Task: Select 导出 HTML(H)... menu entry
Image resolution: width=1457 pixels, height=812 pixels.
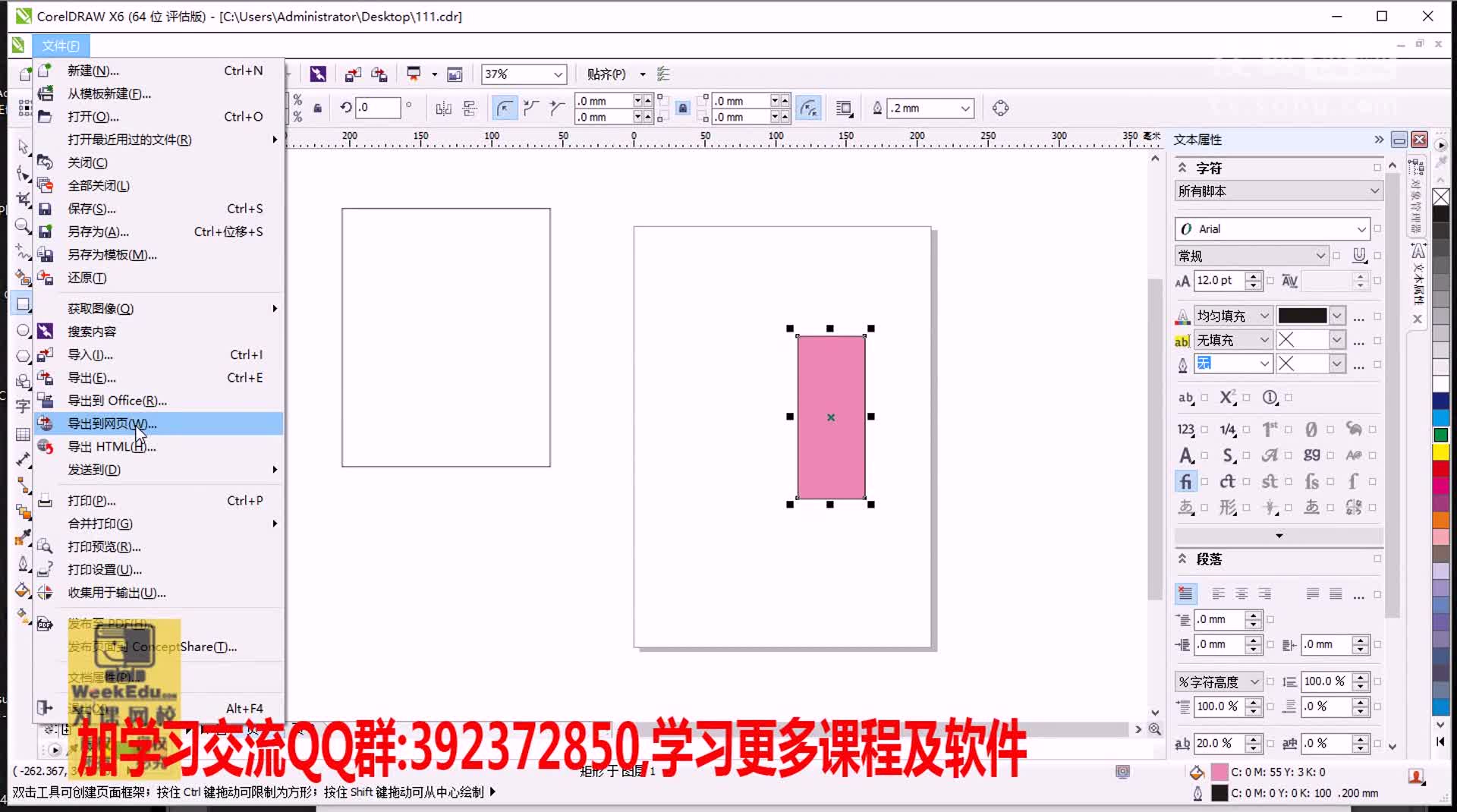Action: (159, 447)
